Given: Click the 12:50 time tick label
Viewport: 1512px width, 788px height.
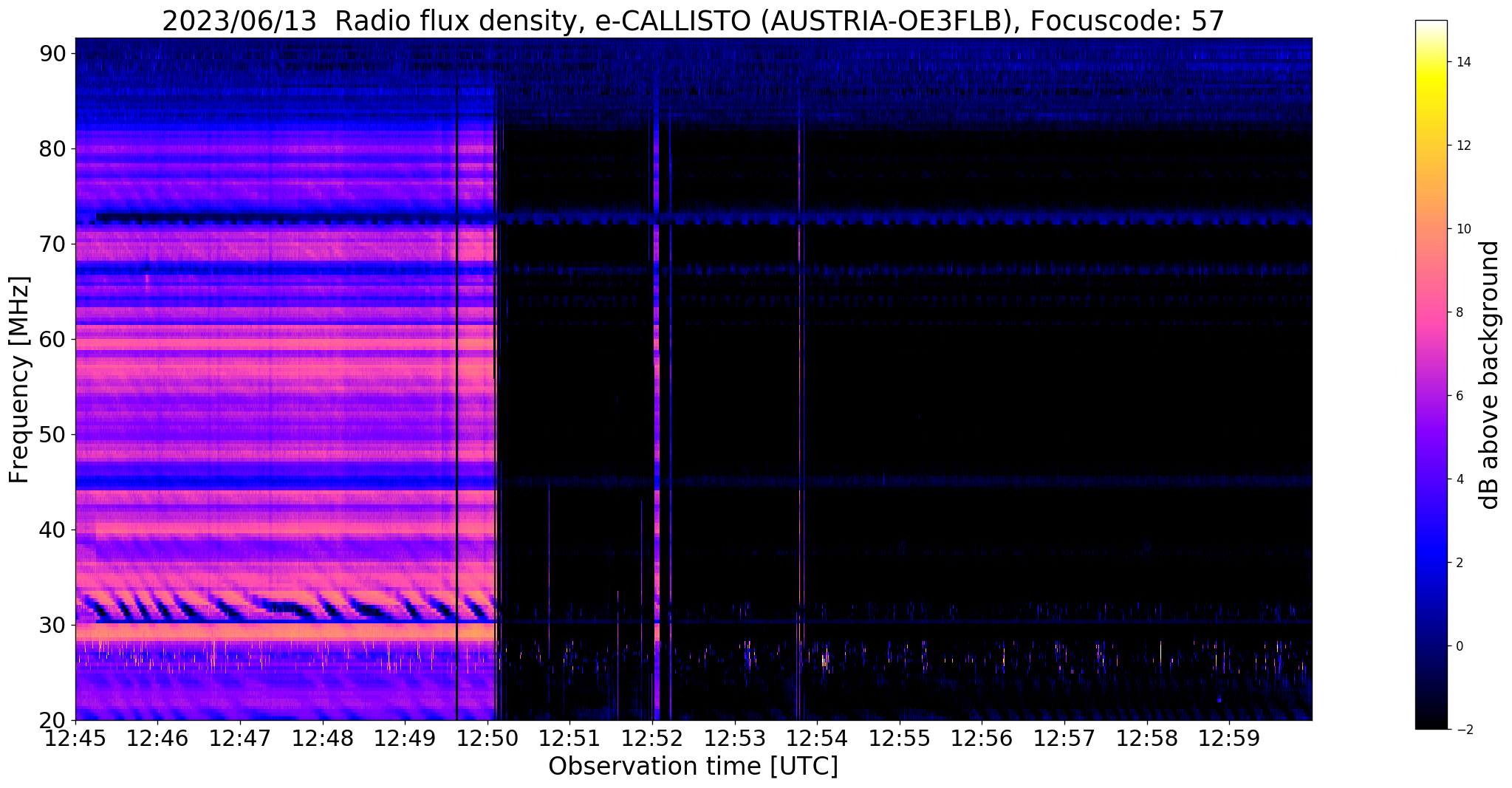Looking at the screenshot, I should pos(488,738).
